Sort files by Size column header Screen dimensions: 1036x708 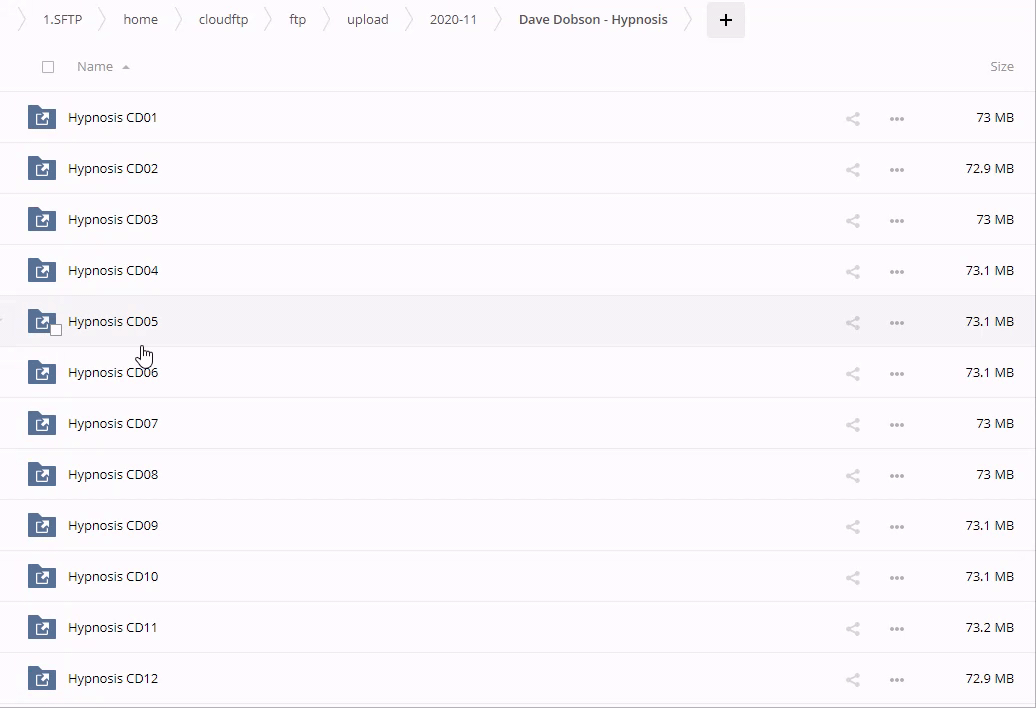point(1001,67)
